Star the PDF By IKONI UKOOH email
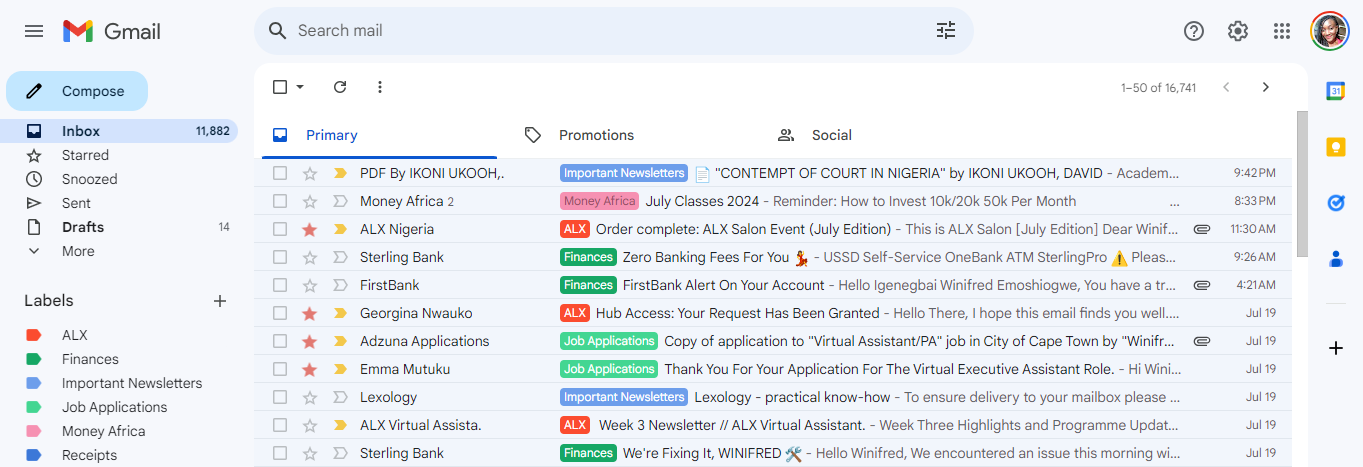This screenshot has width=1363, height=467. (310, 173)
